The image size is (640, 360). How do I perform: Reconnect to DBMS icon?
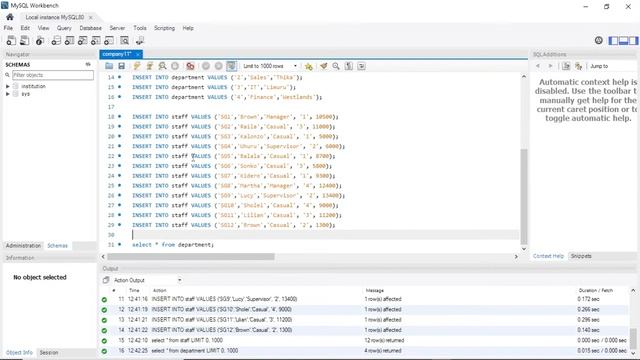click(140, 40)
